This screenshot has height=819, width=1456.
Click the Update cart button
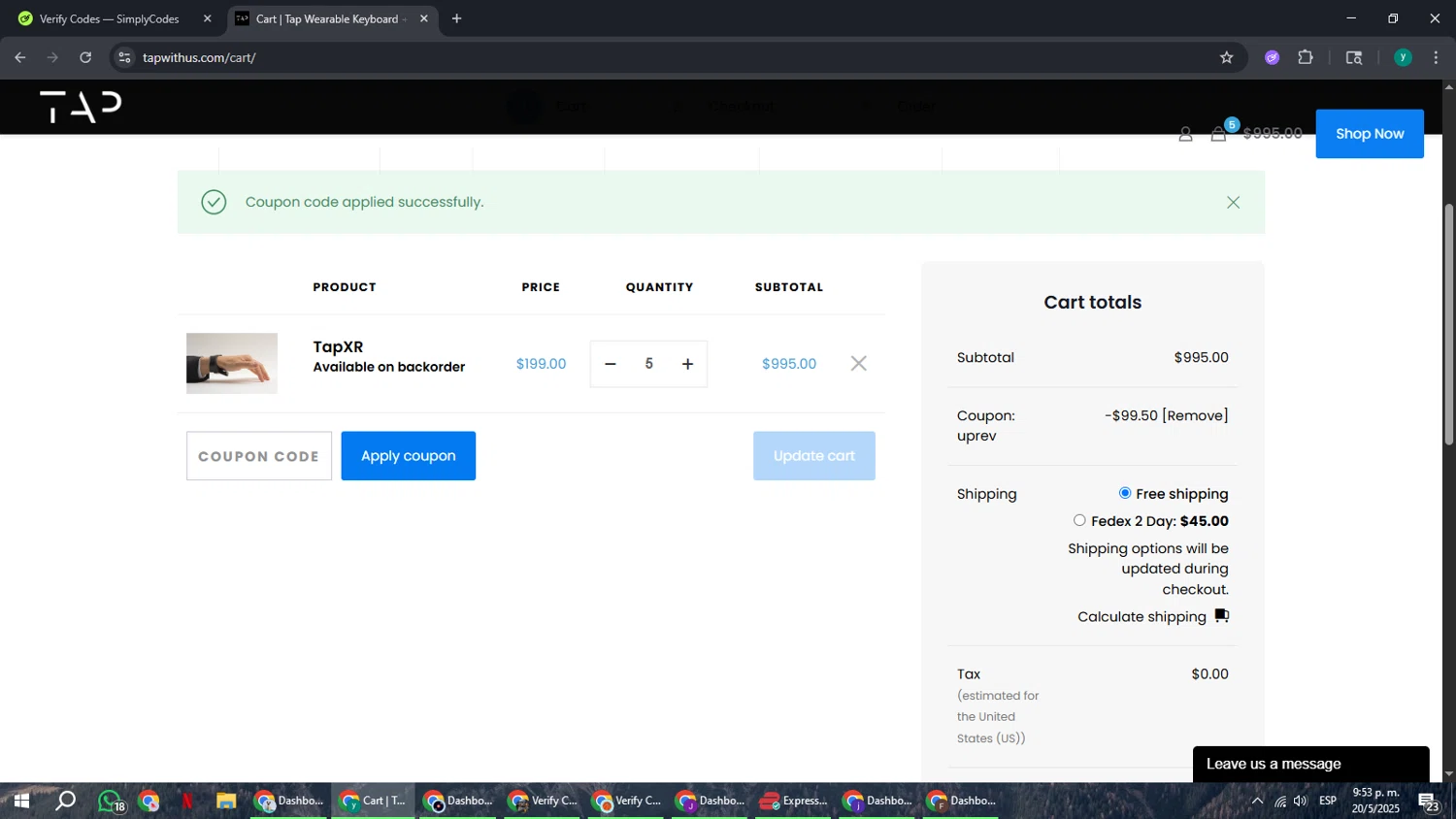[x=814, y=456]
